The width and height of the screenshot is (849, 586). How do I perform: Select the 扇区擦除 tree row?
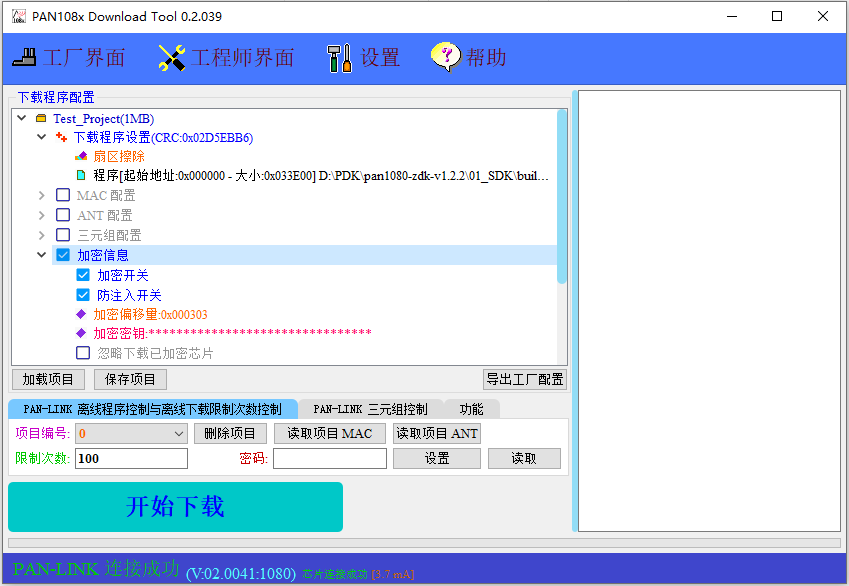(x=119, y=157)
